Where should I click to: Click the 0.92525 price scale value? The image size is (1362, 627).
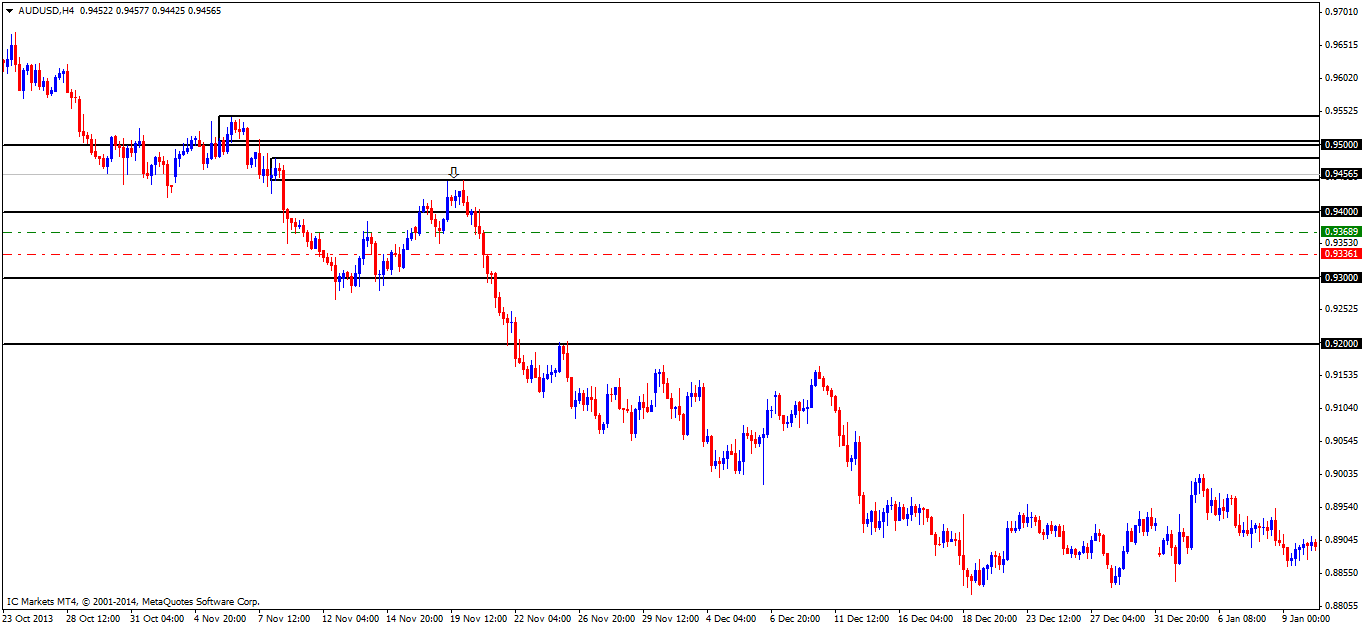tap(1341, 309)
